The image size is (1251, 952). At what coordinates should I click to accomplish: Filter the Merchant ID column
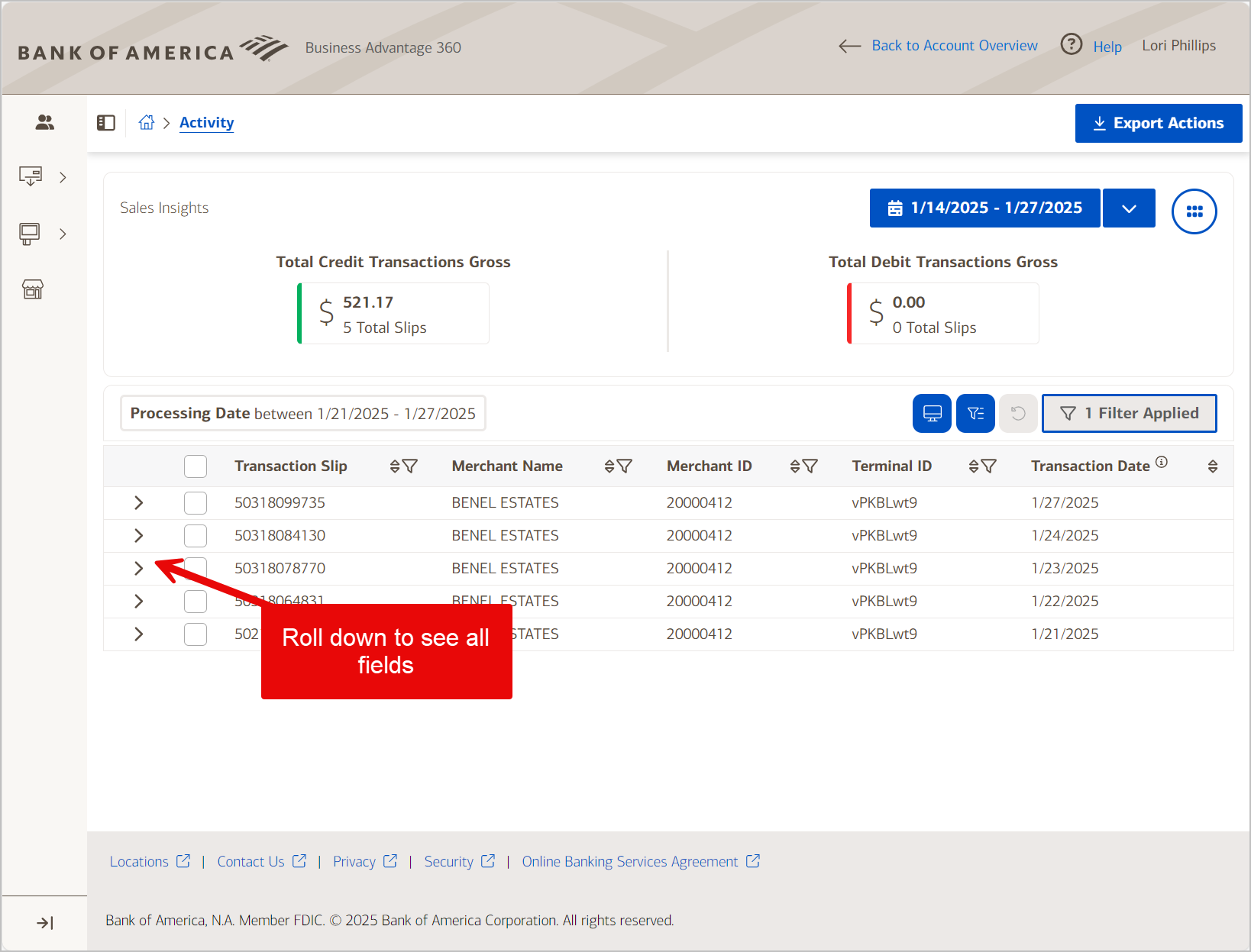[x=810, y=466]
